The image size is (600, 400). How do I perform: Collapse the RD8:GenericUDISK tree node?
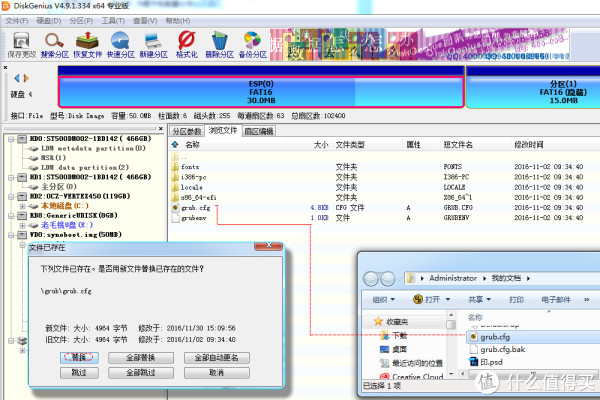11,216
